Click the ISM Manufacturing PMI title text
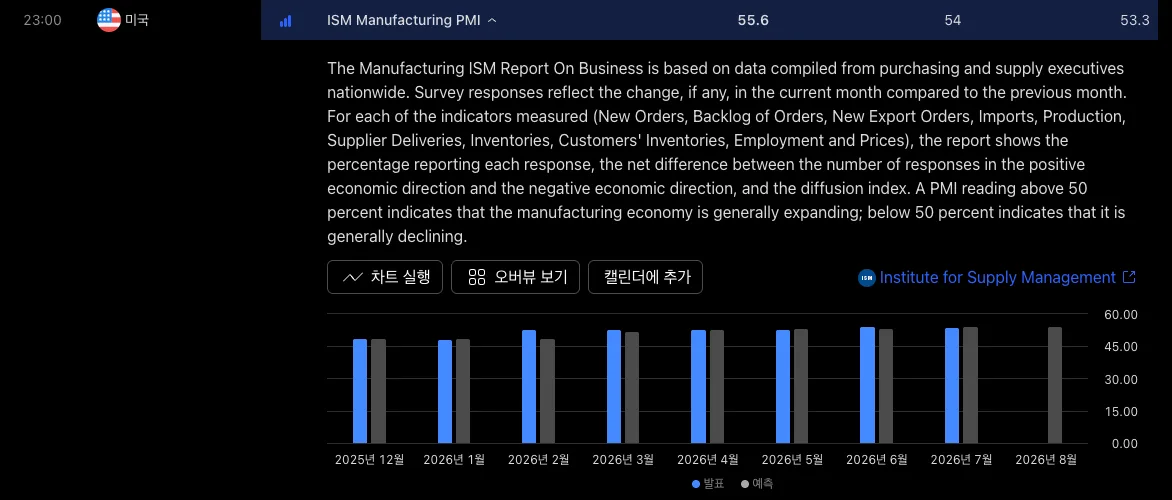 [x=404, y=21]
